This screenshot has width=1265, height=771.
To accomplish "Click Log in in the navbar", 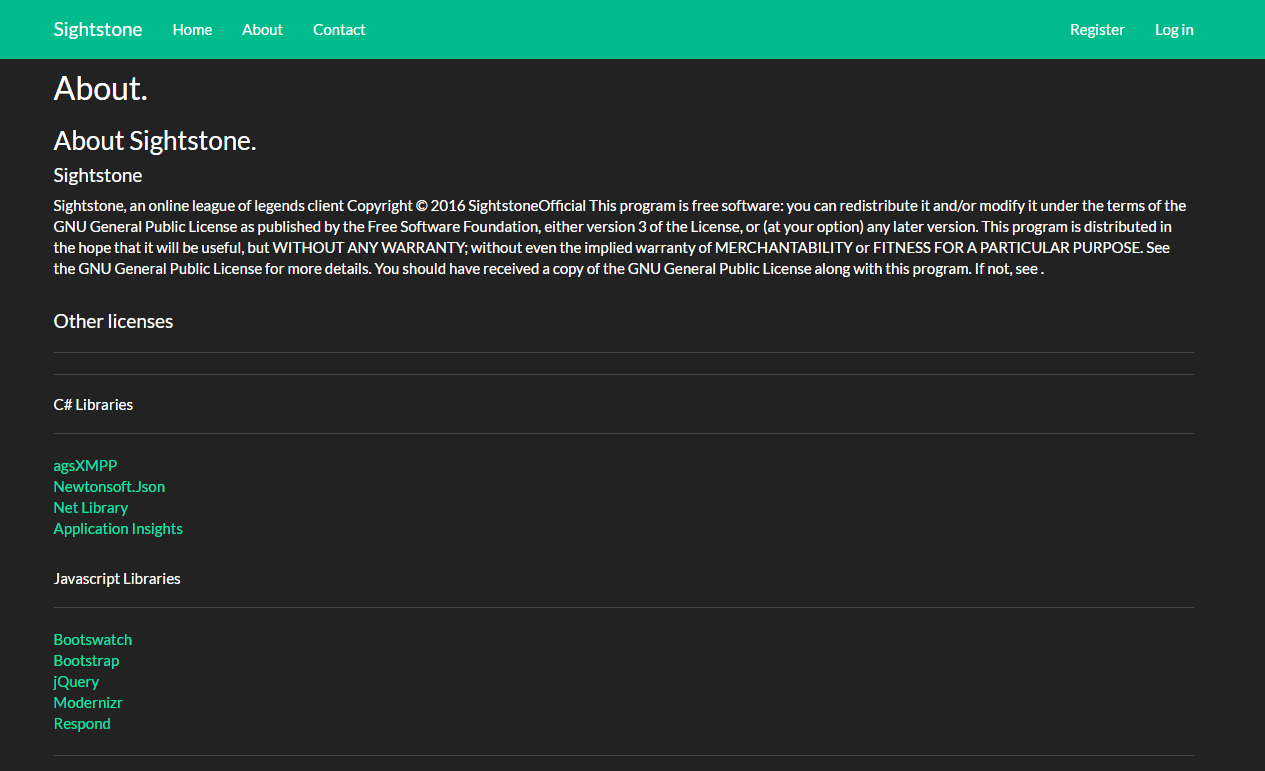I will (x=1174, y=29).
